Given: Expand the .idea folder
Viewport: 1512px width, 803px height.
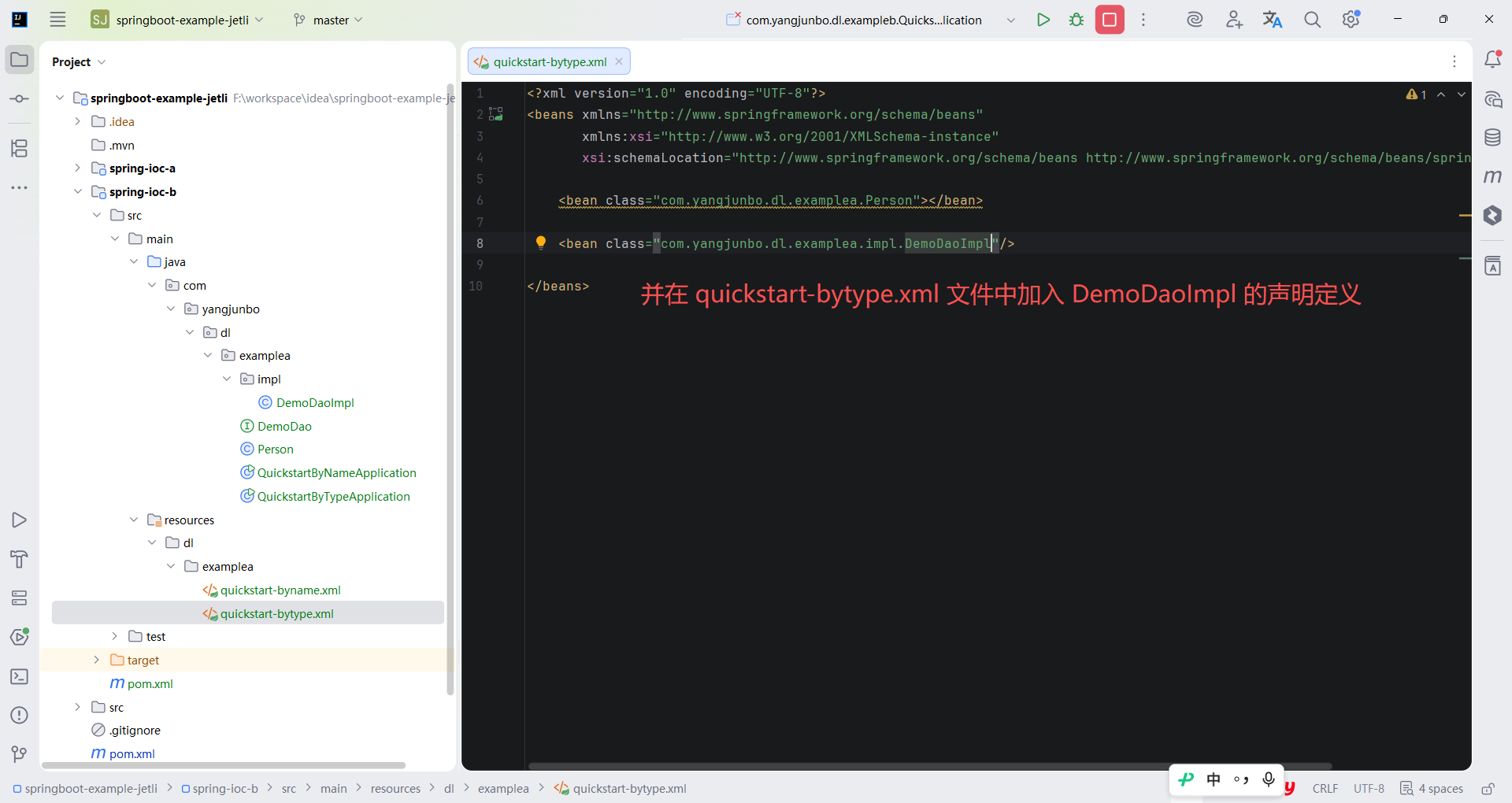Looking at the screenshot, I should [x=77, y=121].
